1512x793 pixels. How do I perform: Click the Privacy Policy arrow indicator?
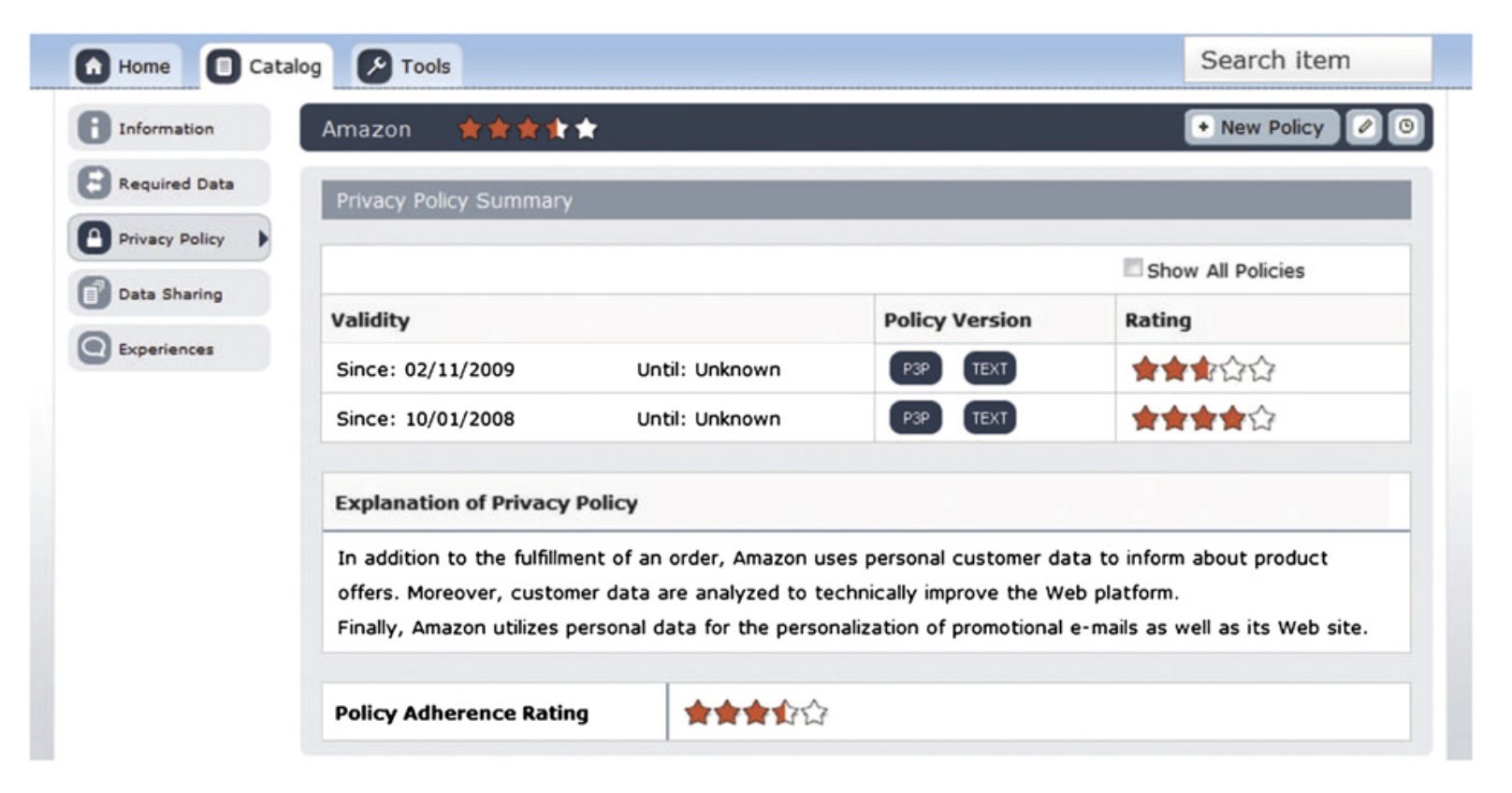point(263,238)
